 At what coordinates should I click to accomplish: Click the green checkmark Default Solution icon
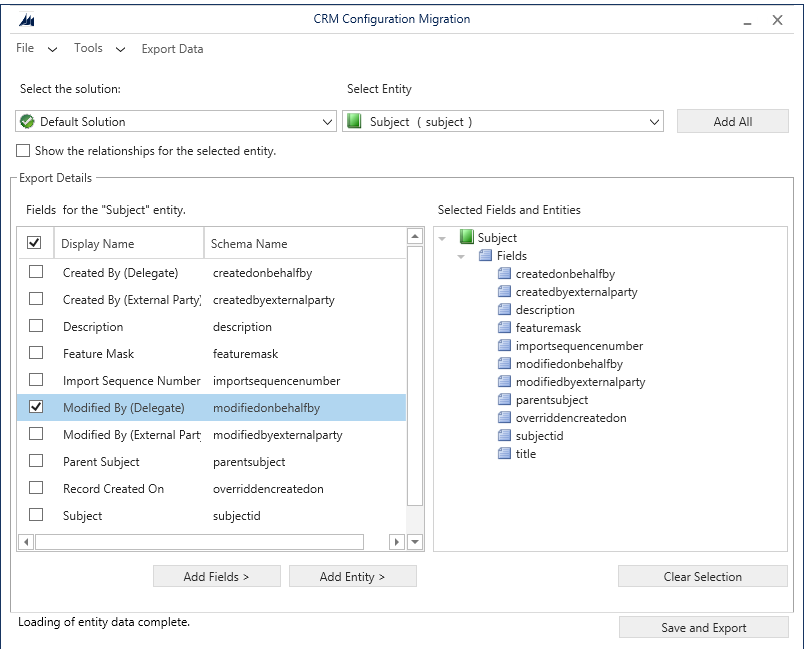click(27, 122)
